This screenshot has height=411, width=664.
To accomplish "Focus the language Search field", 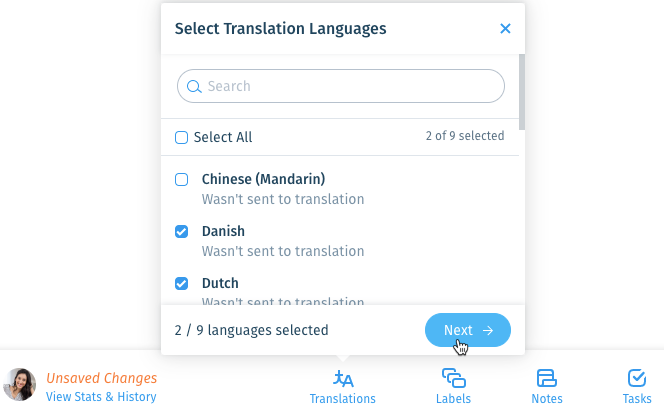I will (341, 86).
